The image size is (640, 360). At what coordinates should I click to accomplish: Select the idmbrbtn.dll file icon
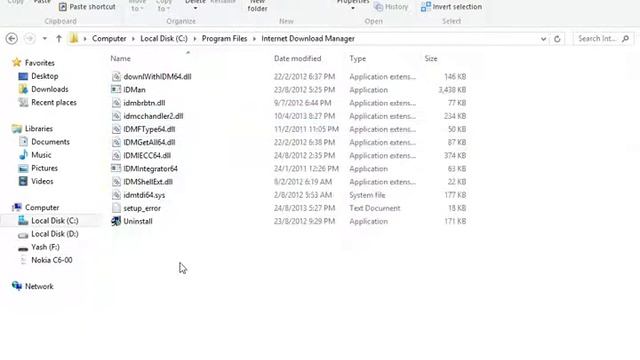116,103
